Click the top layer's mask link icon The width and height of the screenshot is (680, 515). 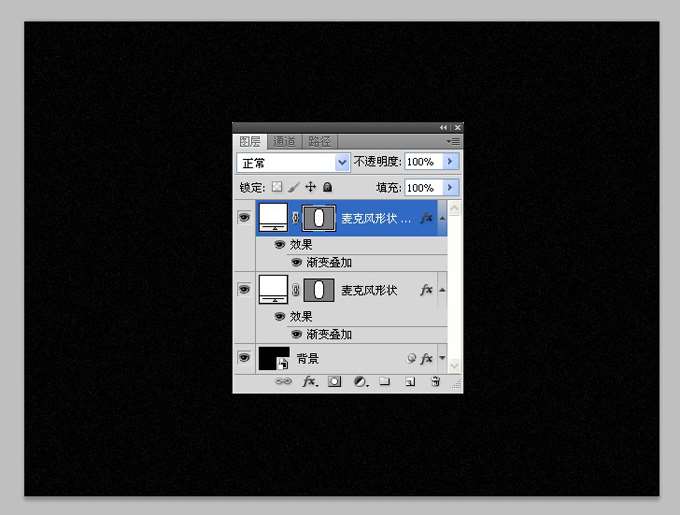tap(295, 218)
